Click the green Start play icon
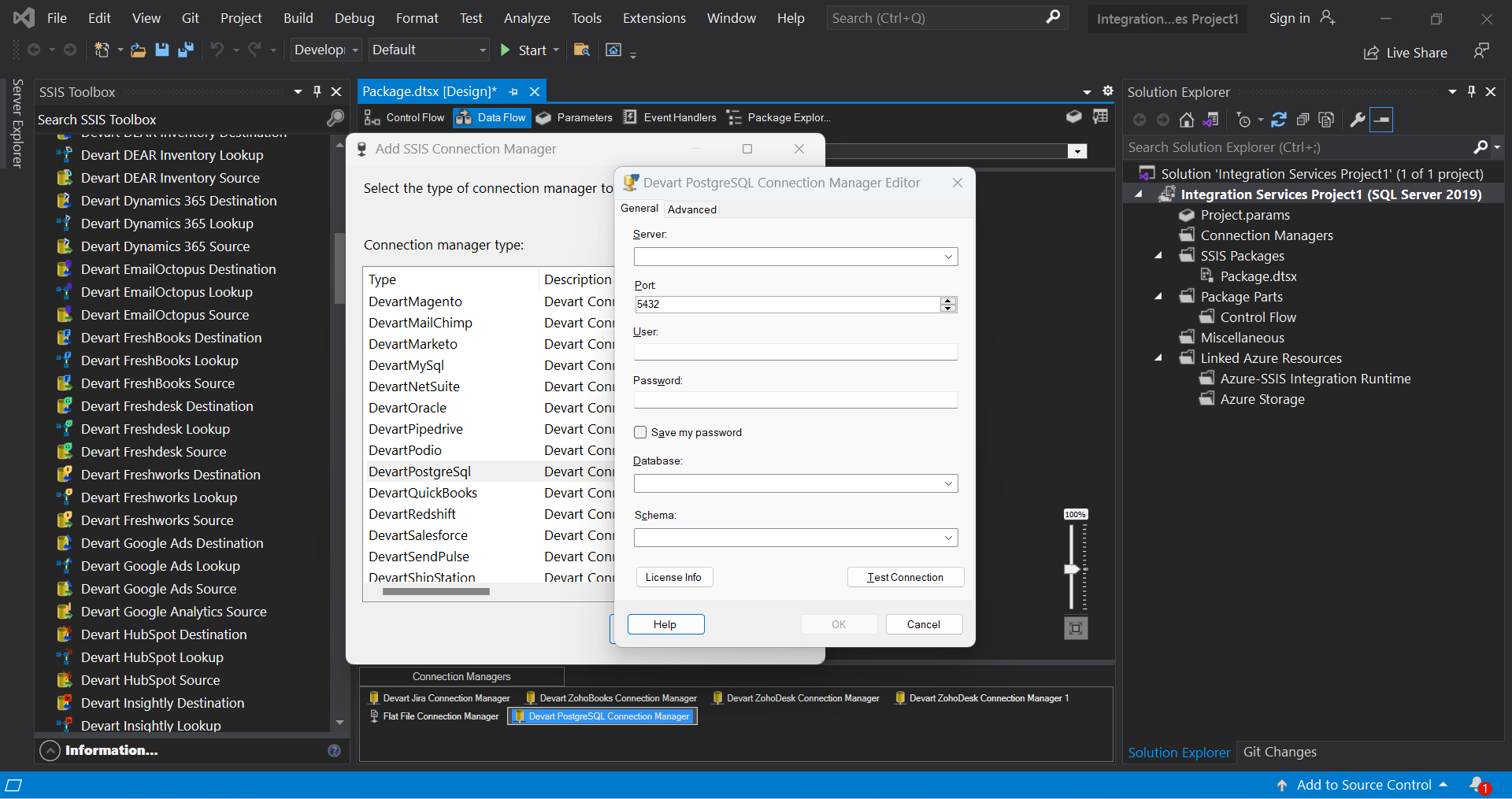The width and height of the screenshot is (1512, 799). (506, 50)
